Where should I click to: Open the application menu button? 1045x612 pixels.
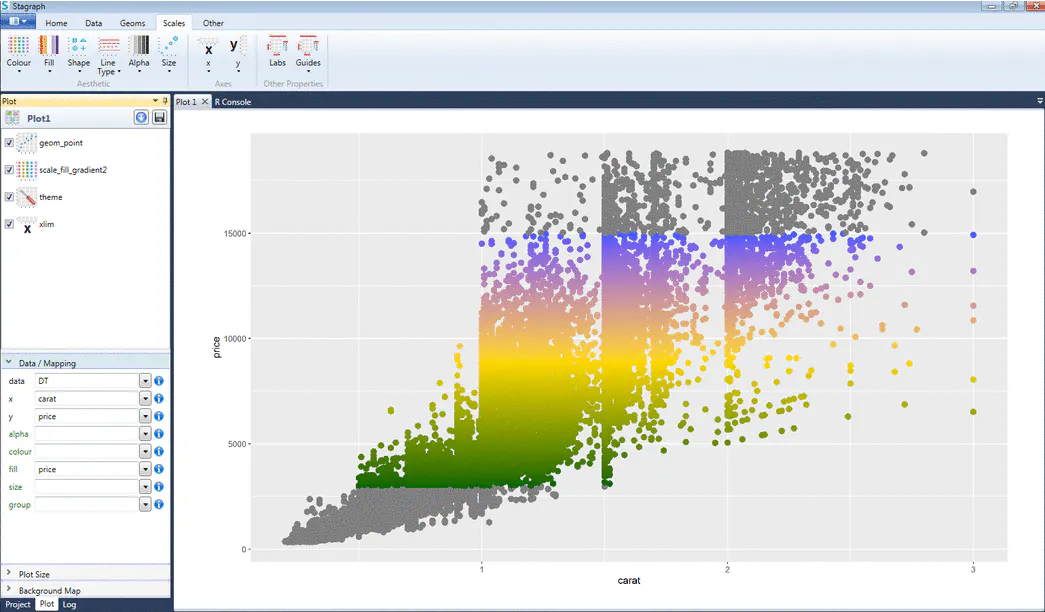click(x=18, y=21)
